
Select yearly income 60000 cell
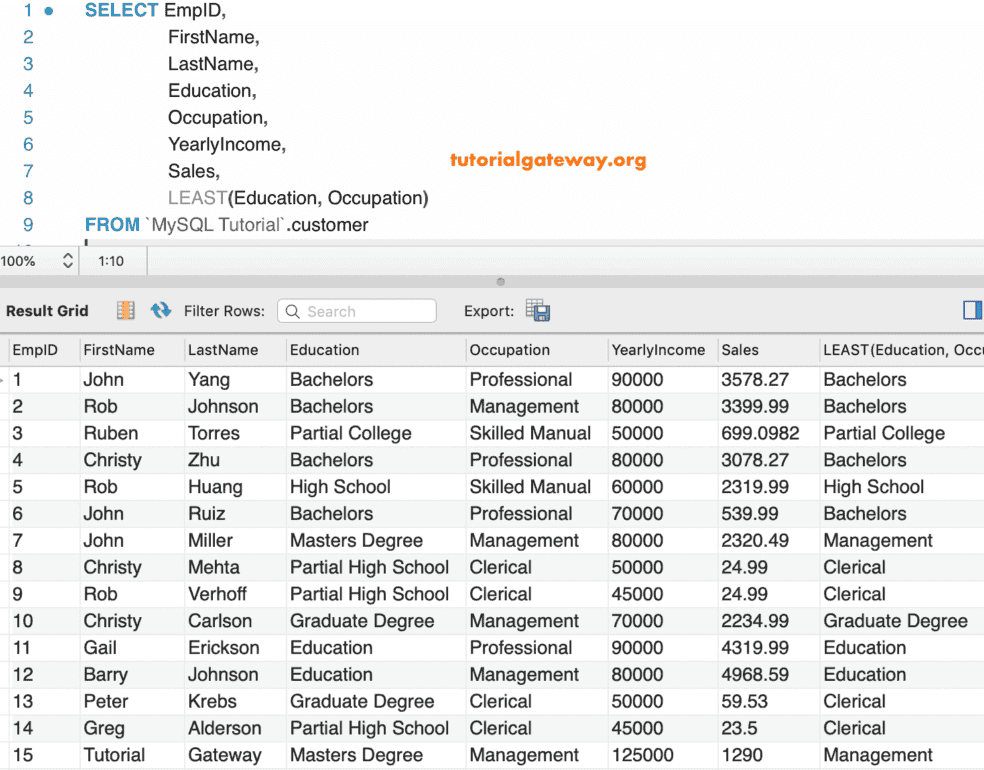637,487
